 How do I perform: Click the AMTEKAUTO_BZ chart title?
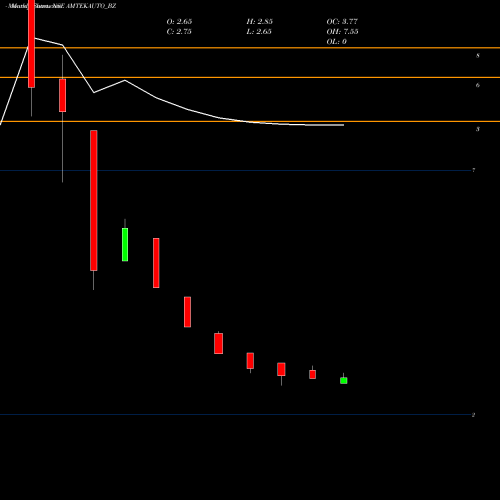coord(62,6)
